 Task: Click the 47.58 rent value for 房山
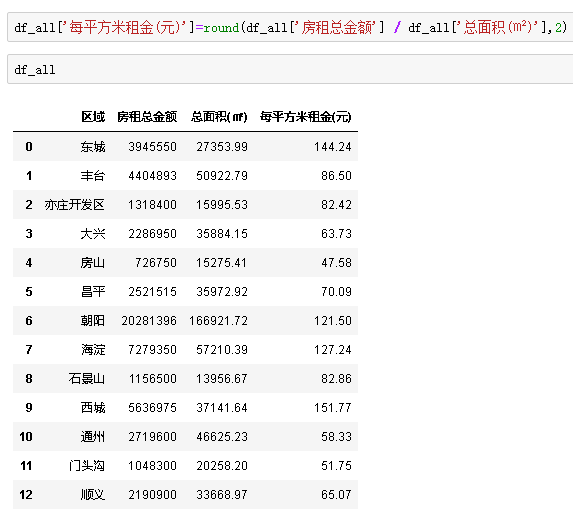pyautogui.click(x=336, y=263)
